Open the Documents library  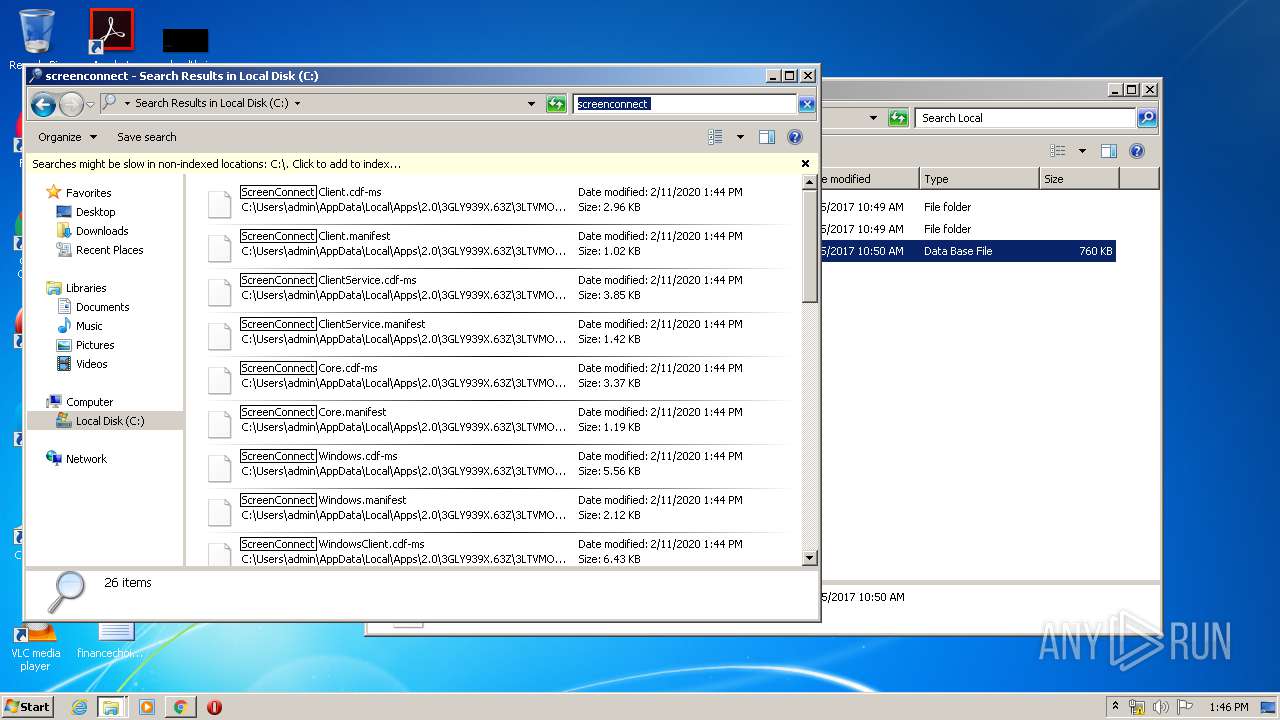(102, 307)
